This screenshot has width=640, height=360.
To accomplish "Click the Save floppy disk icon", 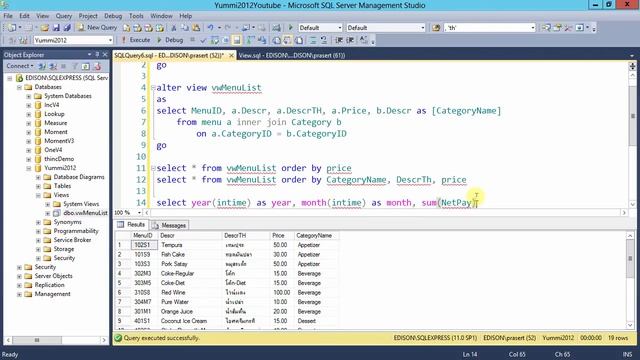I will click(x=56, y=28).
